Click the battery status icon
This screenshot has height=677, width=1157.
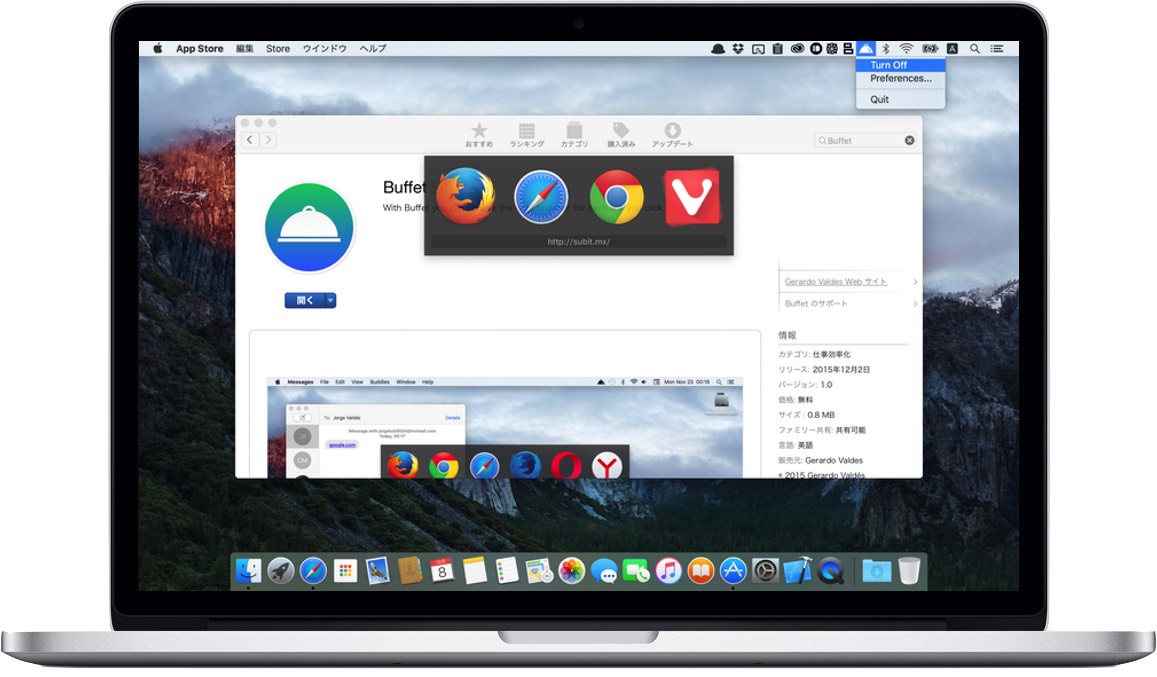[930, 49]
